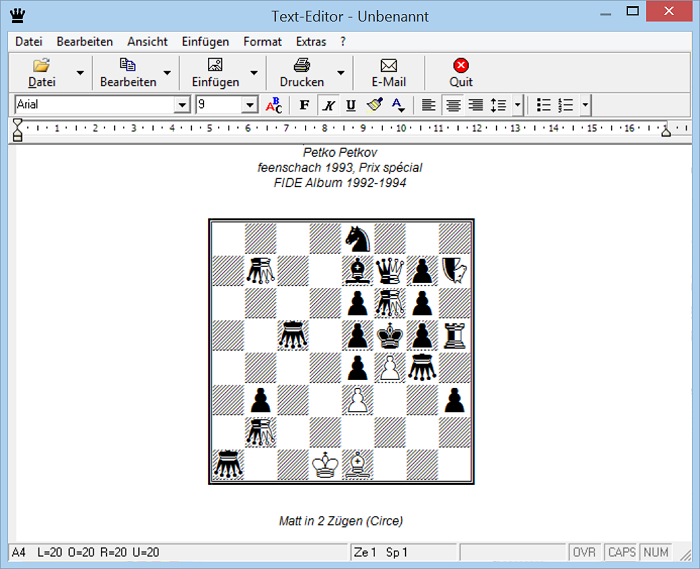
Task: Expand the Arial font dropdown arrow
Action: [182, 105]
